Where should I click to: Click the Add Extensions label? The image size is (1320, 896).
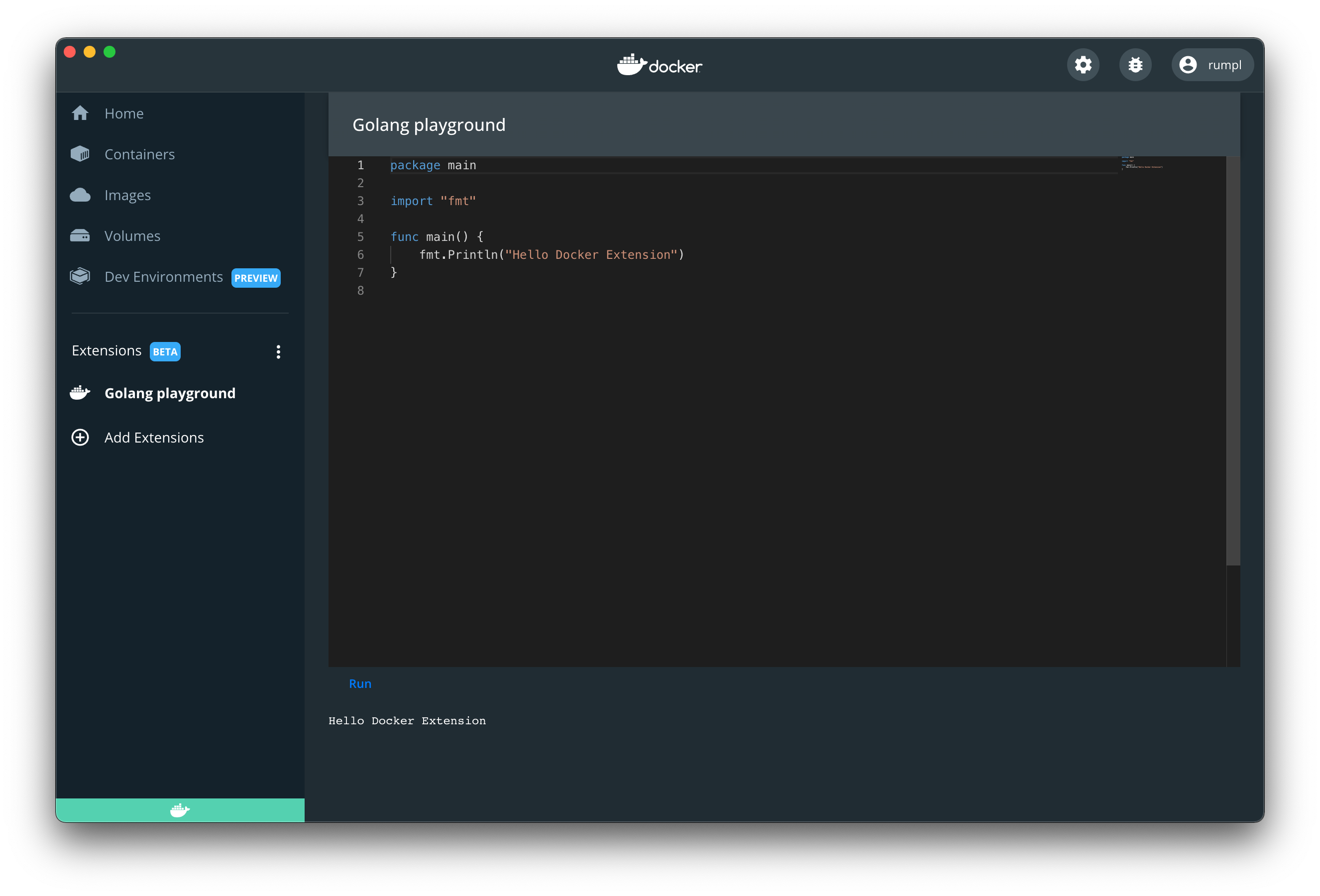coord(154,437)
